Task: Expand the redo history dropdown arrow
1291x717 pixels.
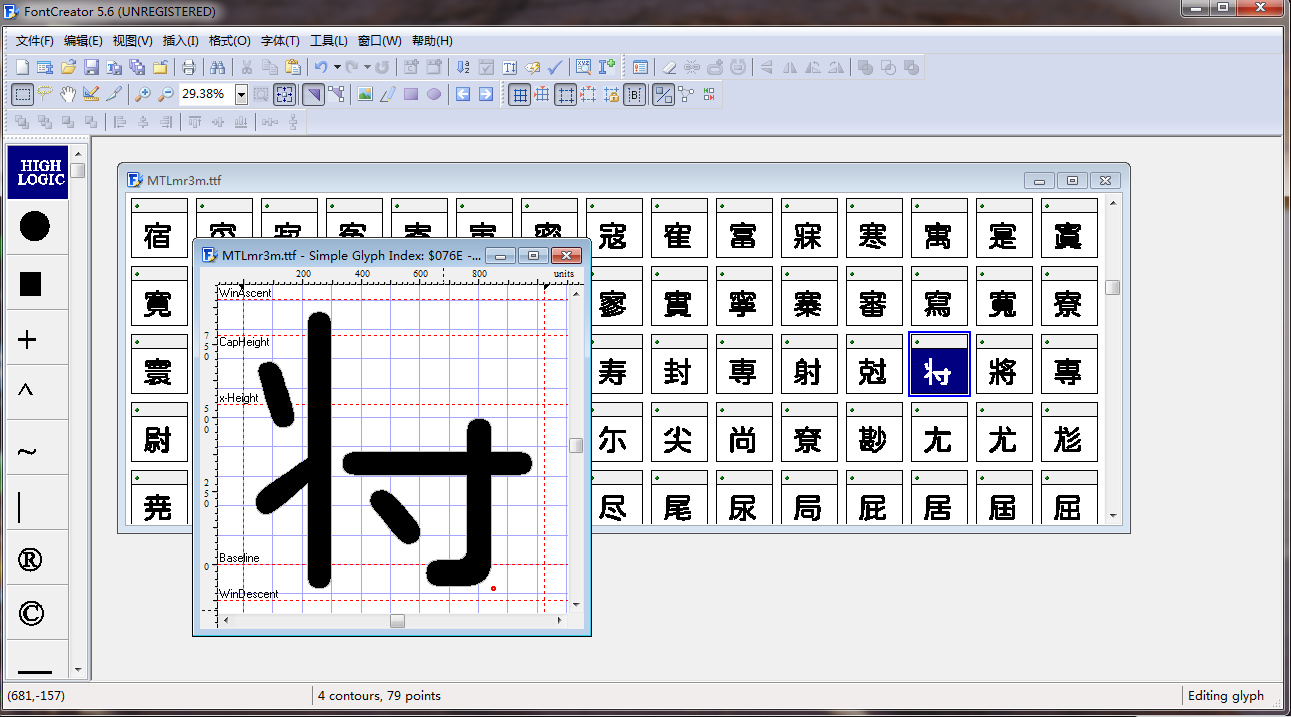Action: pos(367,67)
